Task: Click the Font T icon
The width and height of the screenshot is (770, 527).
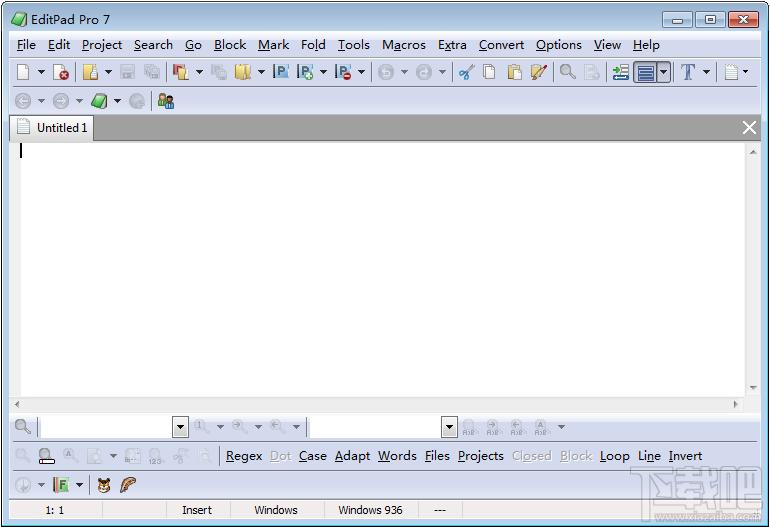Action: (x=688, y=72)
